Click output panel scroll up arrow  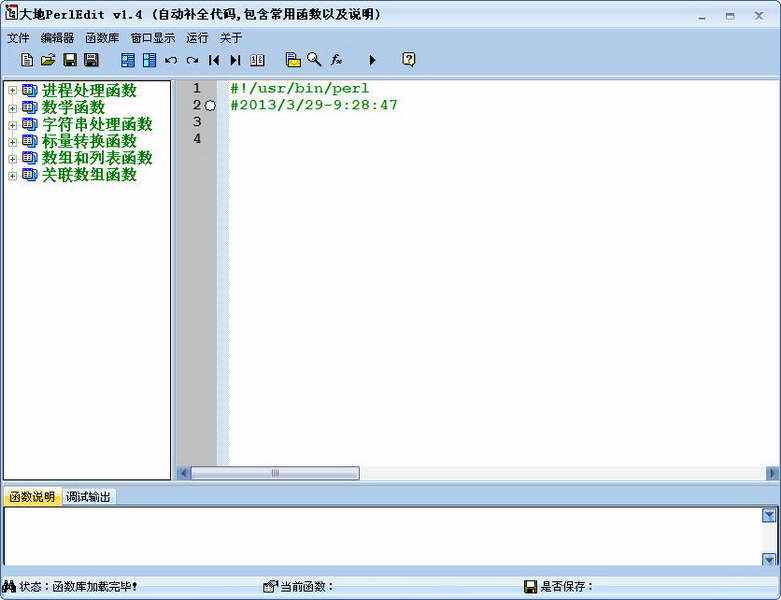(769, 515)
